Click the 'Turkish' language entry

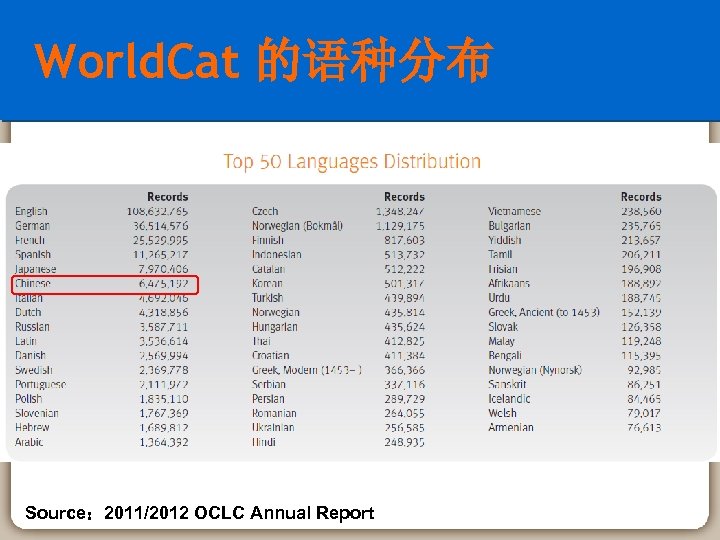267,298
